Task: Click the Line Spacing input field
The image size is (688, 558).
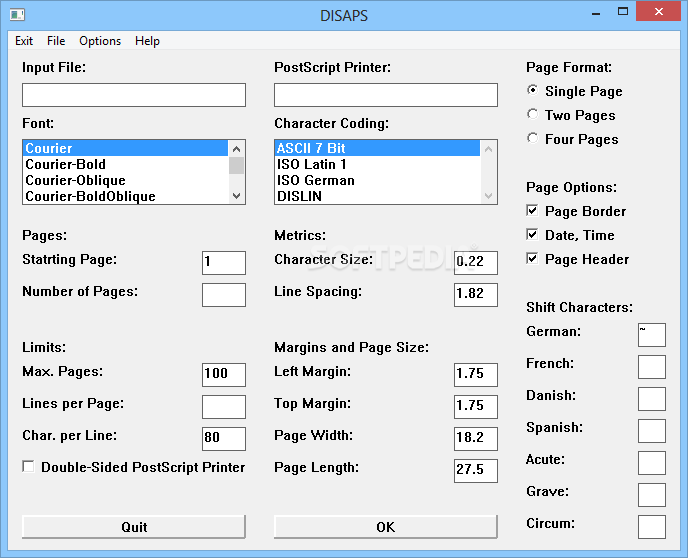Action: [476, 295]
